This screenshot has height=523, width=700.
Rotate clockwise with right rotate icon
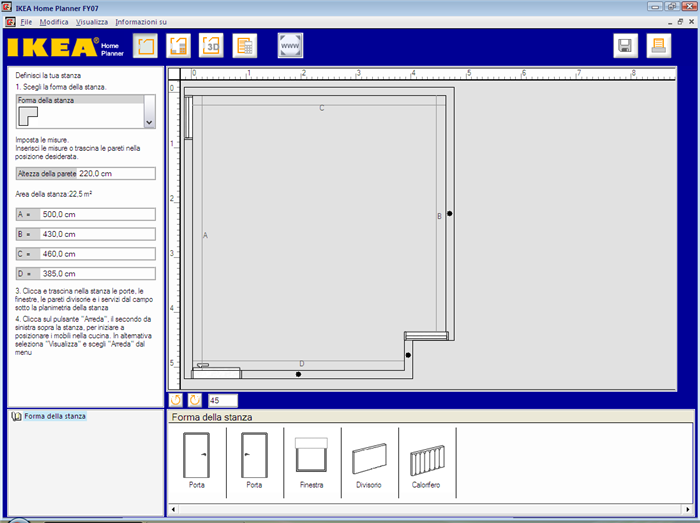coord(195,400)
